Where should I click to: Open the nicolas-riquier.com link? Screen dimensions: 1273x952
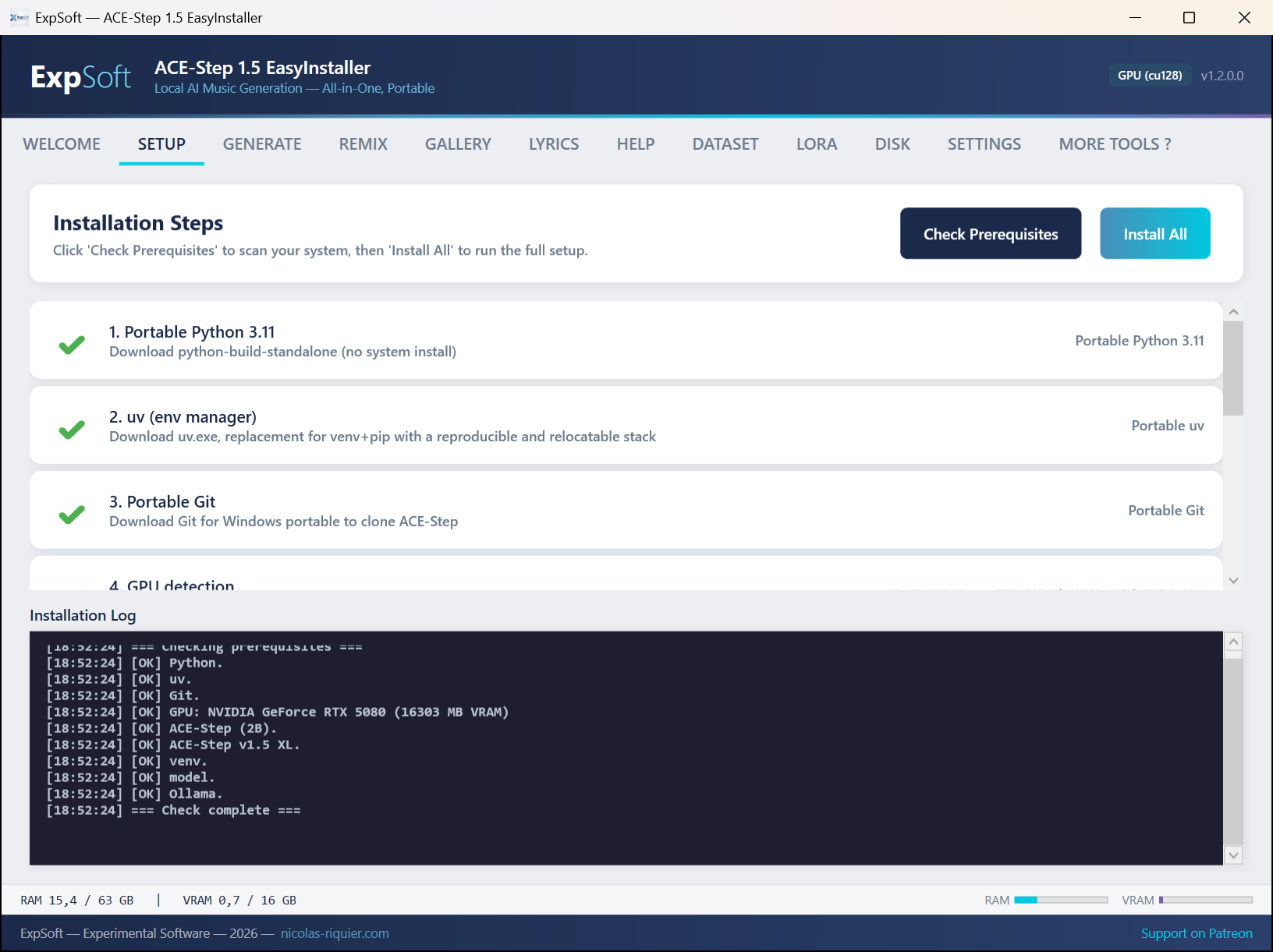[335, 933]
